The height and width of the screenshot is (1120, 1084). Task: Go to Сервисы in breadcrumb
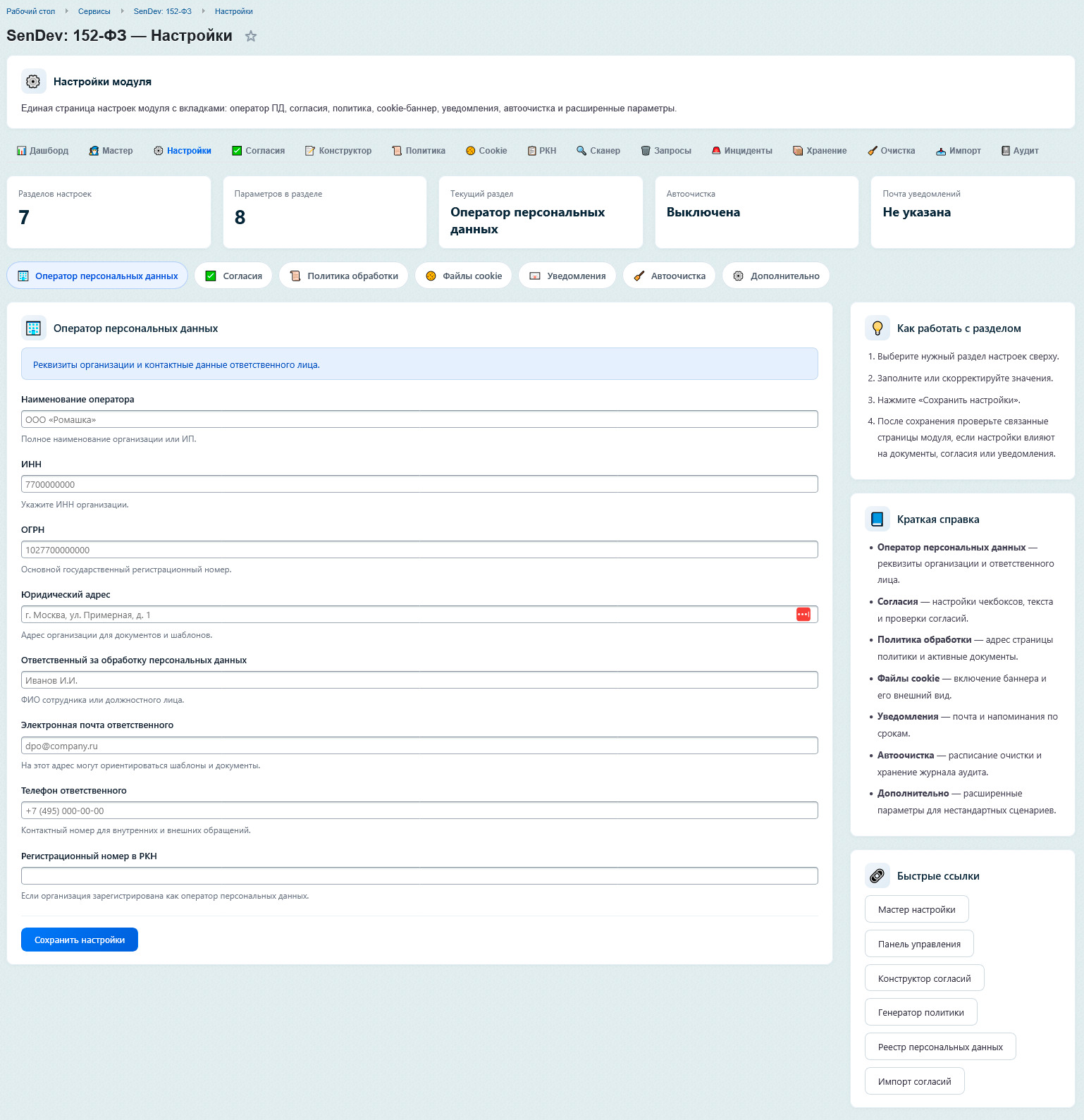[94, 11]
